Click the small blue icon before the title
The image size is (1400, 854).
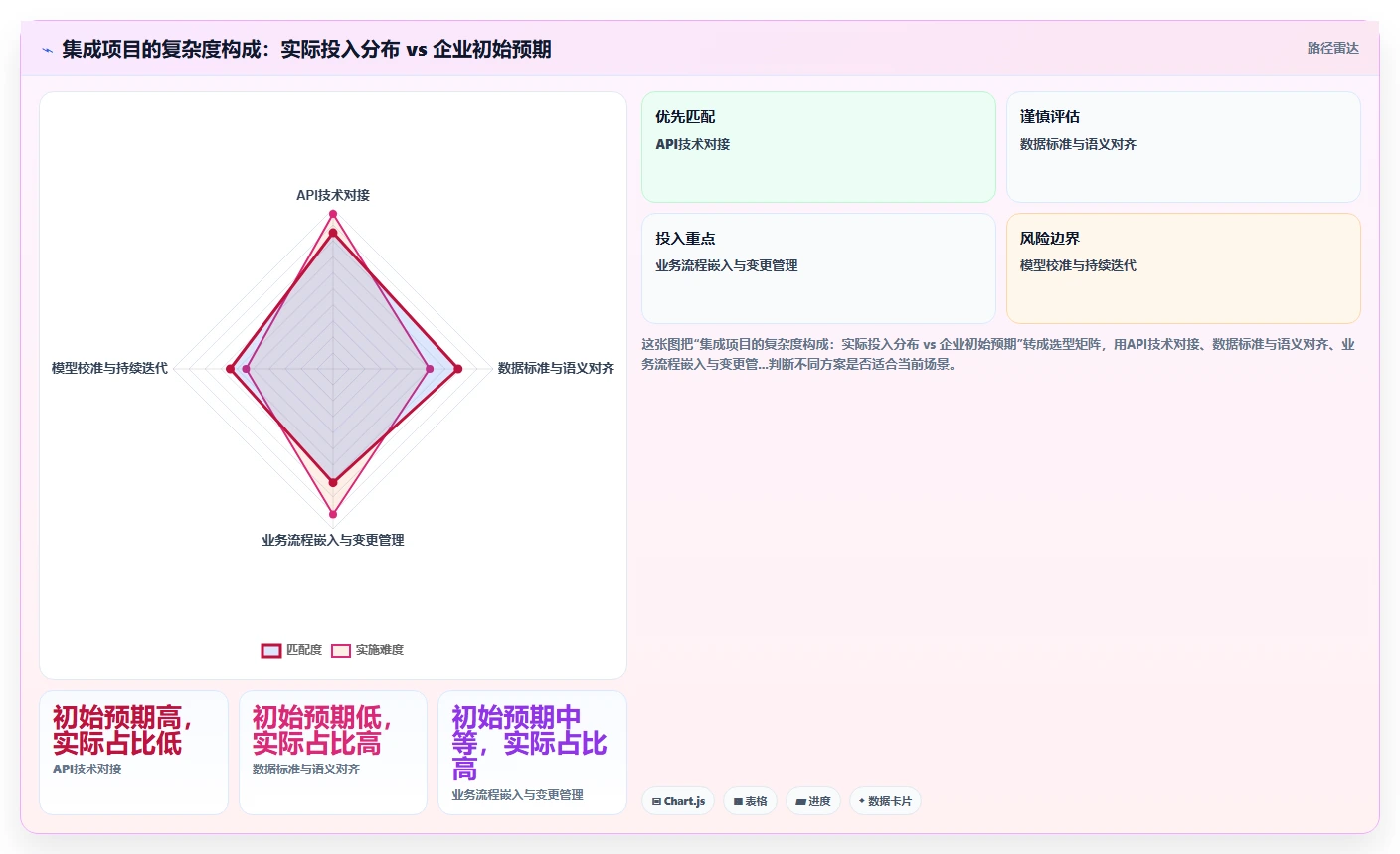pos(47,50)
